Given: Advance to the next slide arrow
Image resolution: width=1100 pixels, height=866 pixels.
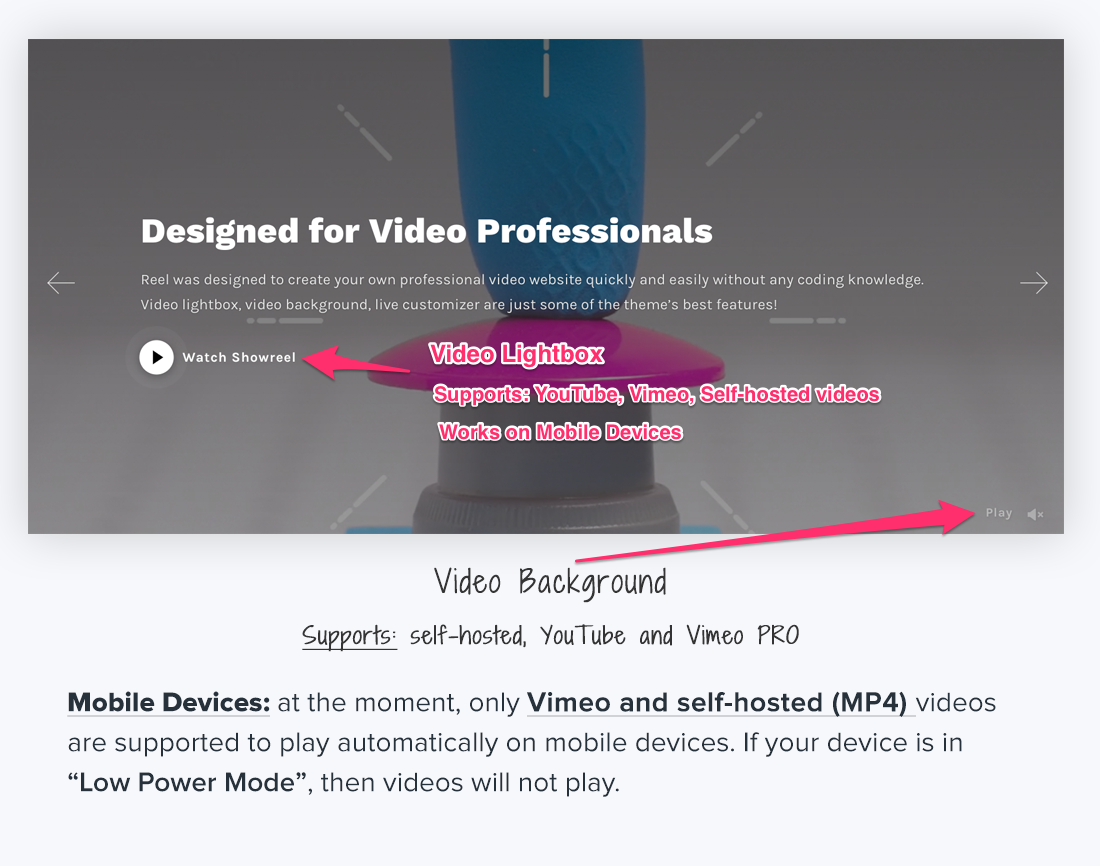Looking at the screenshot, I should 1033,283.
